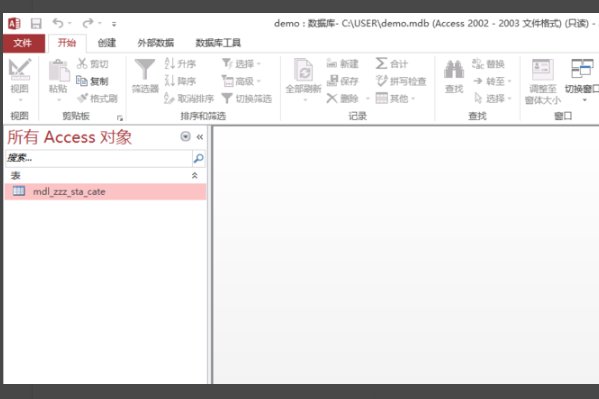Image resolution: width=599 pixels, height=399 pixels.
Task: Collapse the 表 tables group
Action: coord(194,175)
